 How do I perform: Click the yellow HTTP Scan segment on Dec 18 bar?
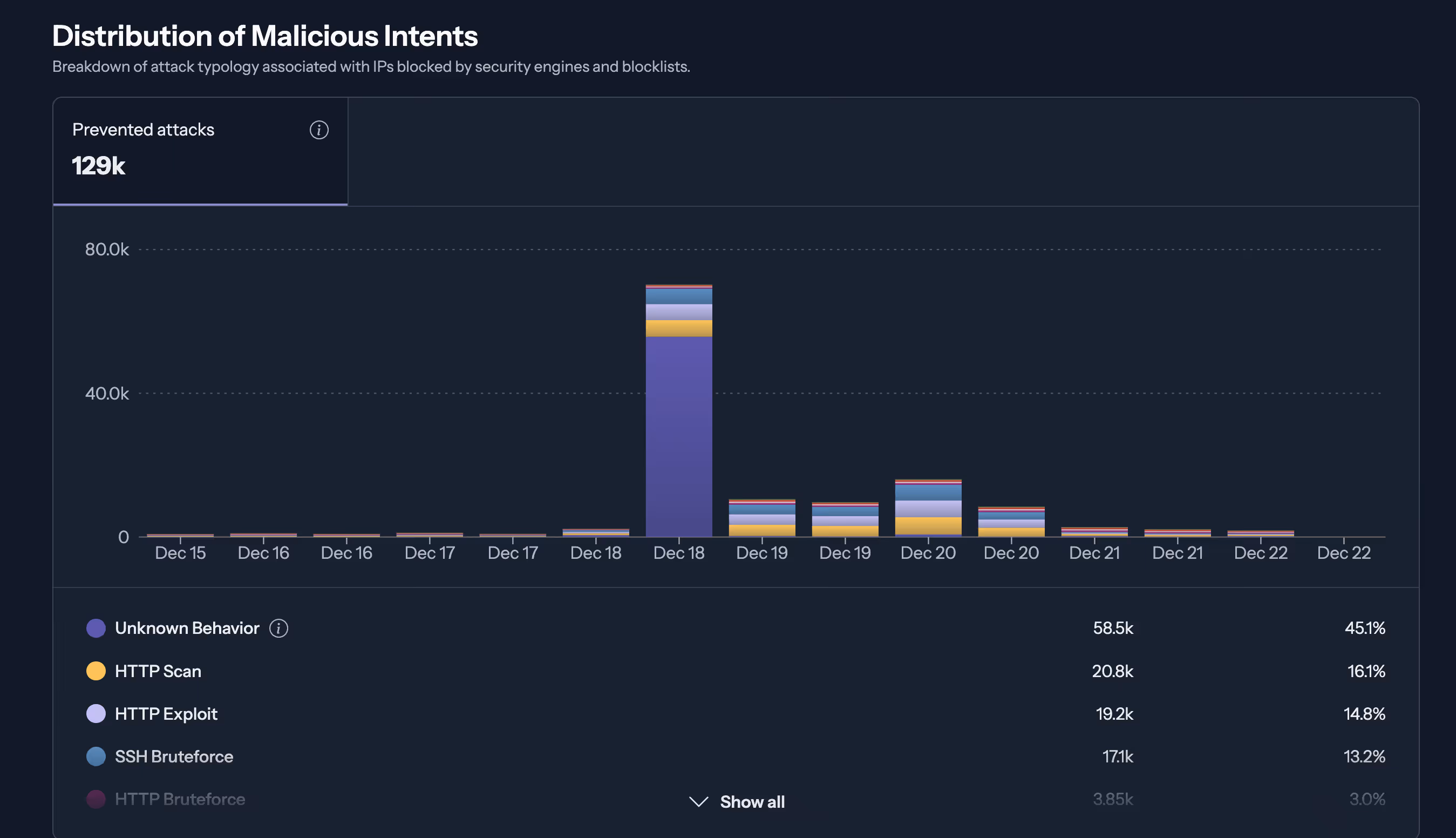pyautogui.click(x=679, y=329)
